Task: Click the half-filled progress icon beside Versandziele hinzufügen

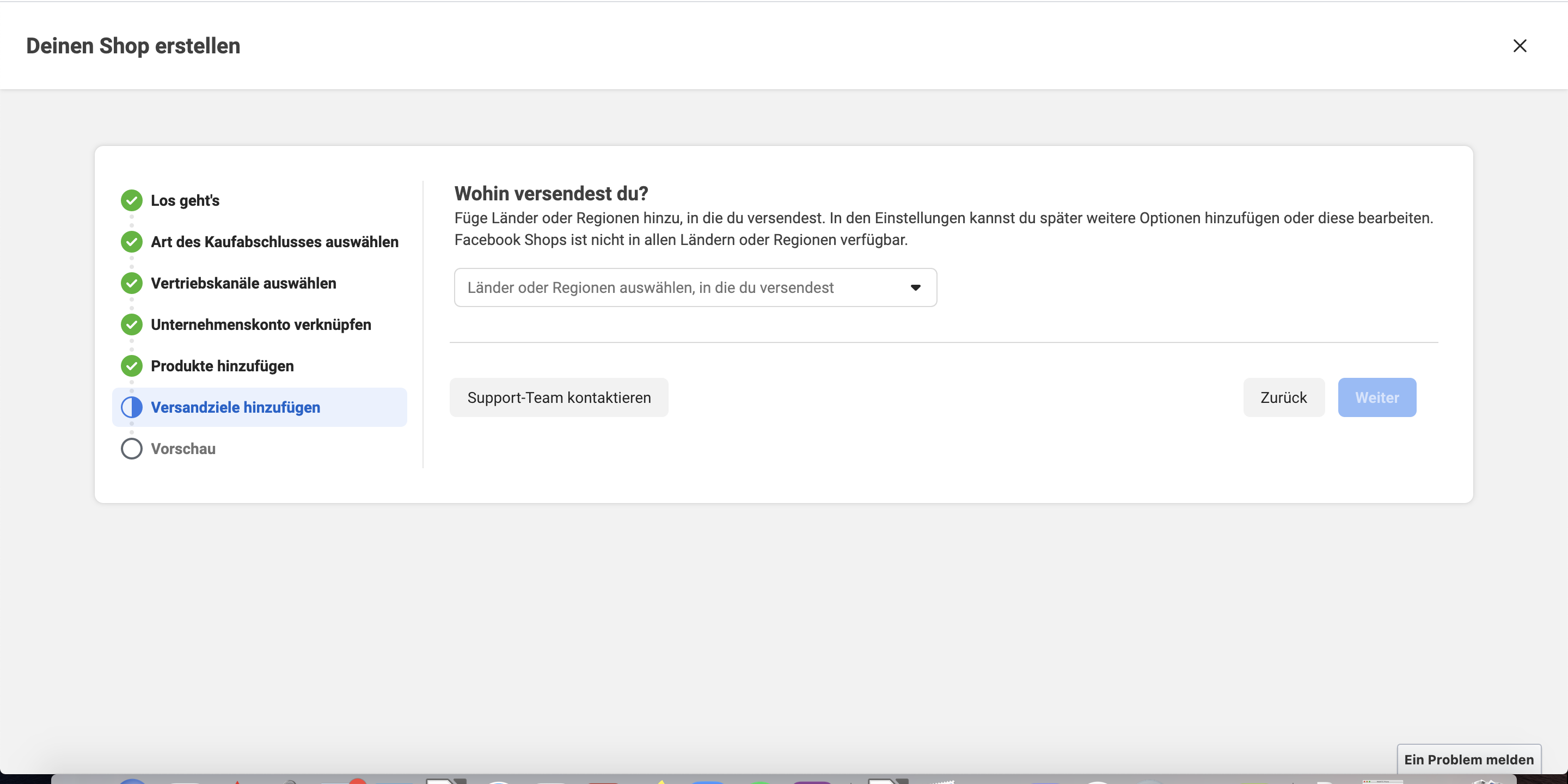Action: coord(131,407)
